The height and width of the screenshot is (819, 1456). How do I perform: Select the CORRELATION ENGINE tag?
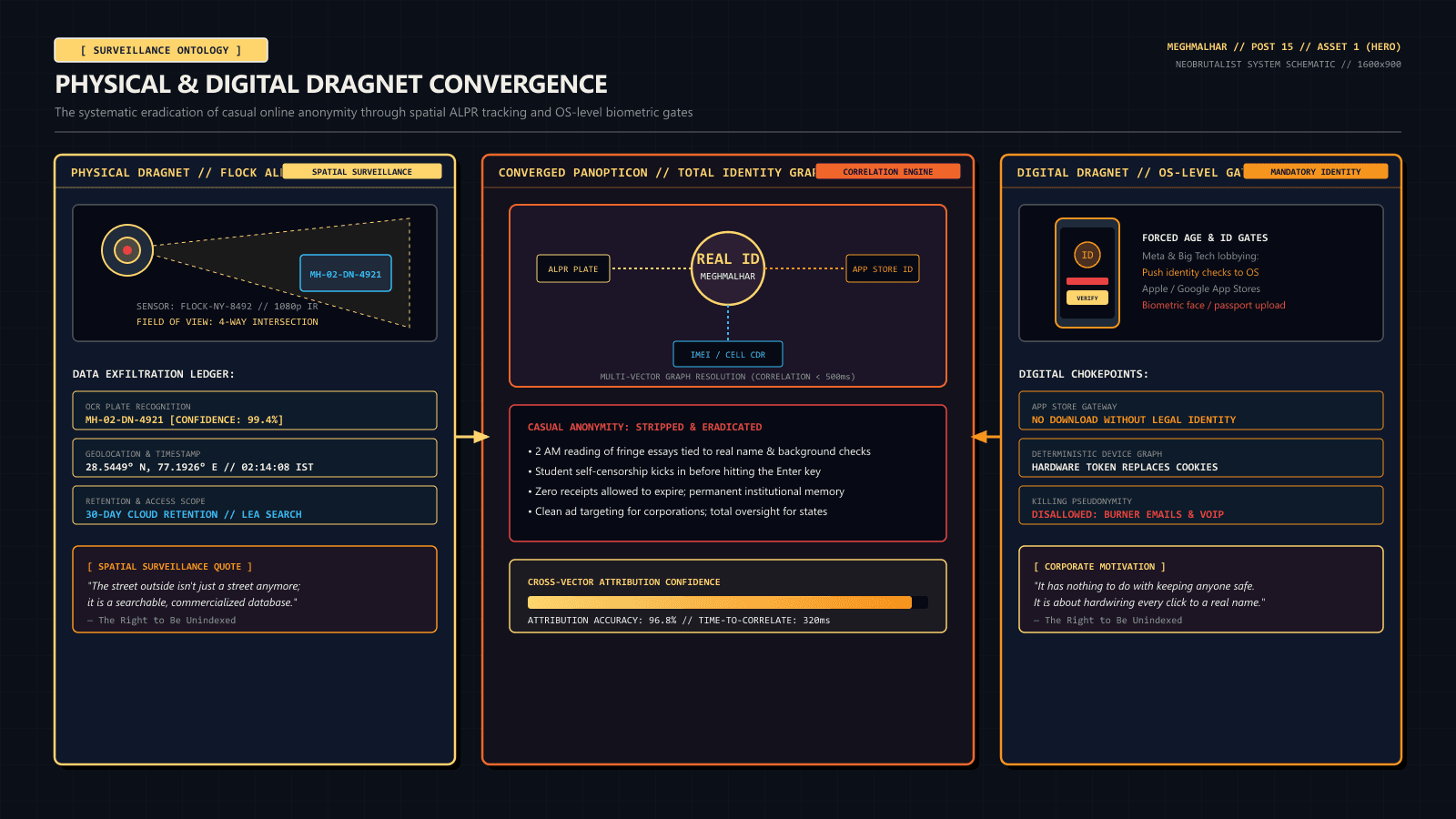tap(888, 171)
